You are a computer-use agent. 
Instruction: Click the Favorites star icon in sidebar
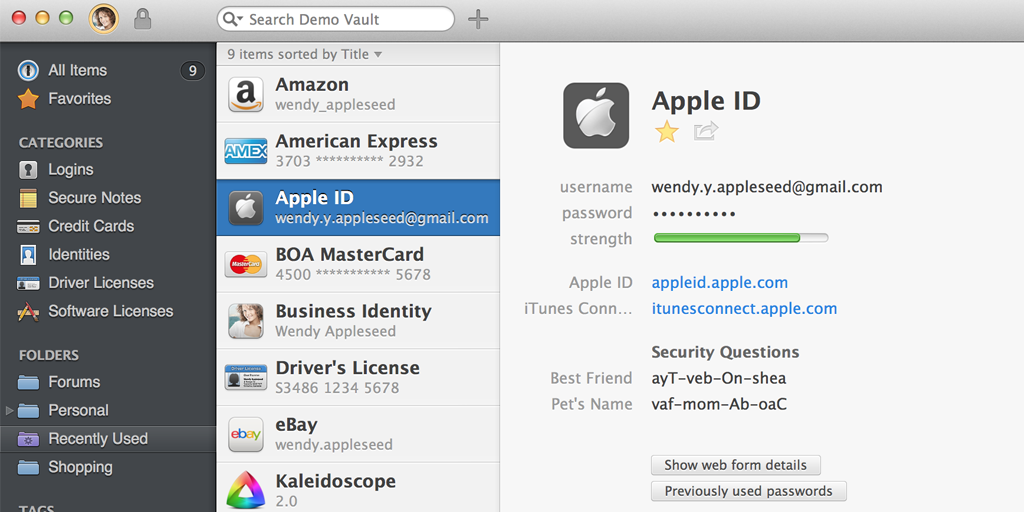(x=28, y=99)
